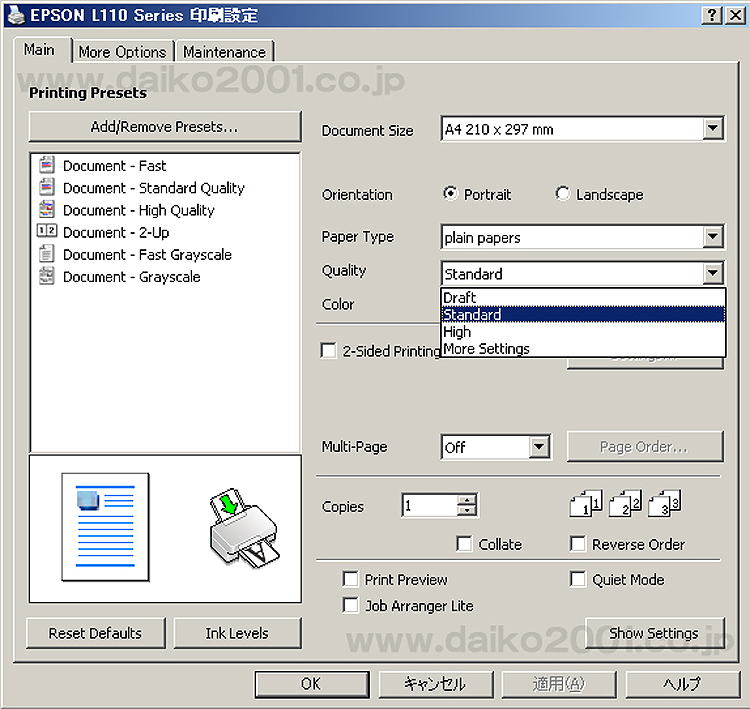
Task: Choose High in the Quality list
Action: tap(583, 332)
